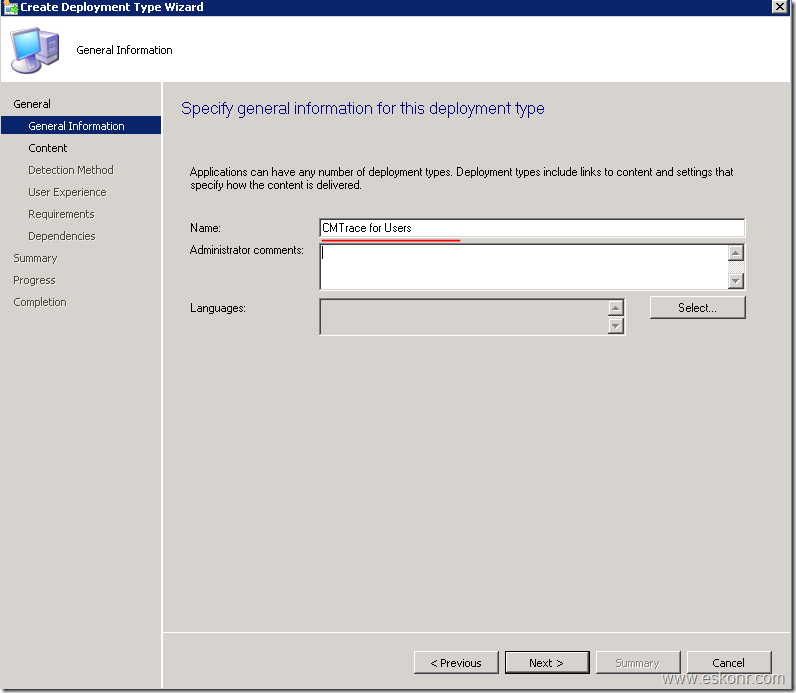This screenshot has height=693, width=796.
Task: Cancel the deployment type wizard
Action: pos(728,663)
